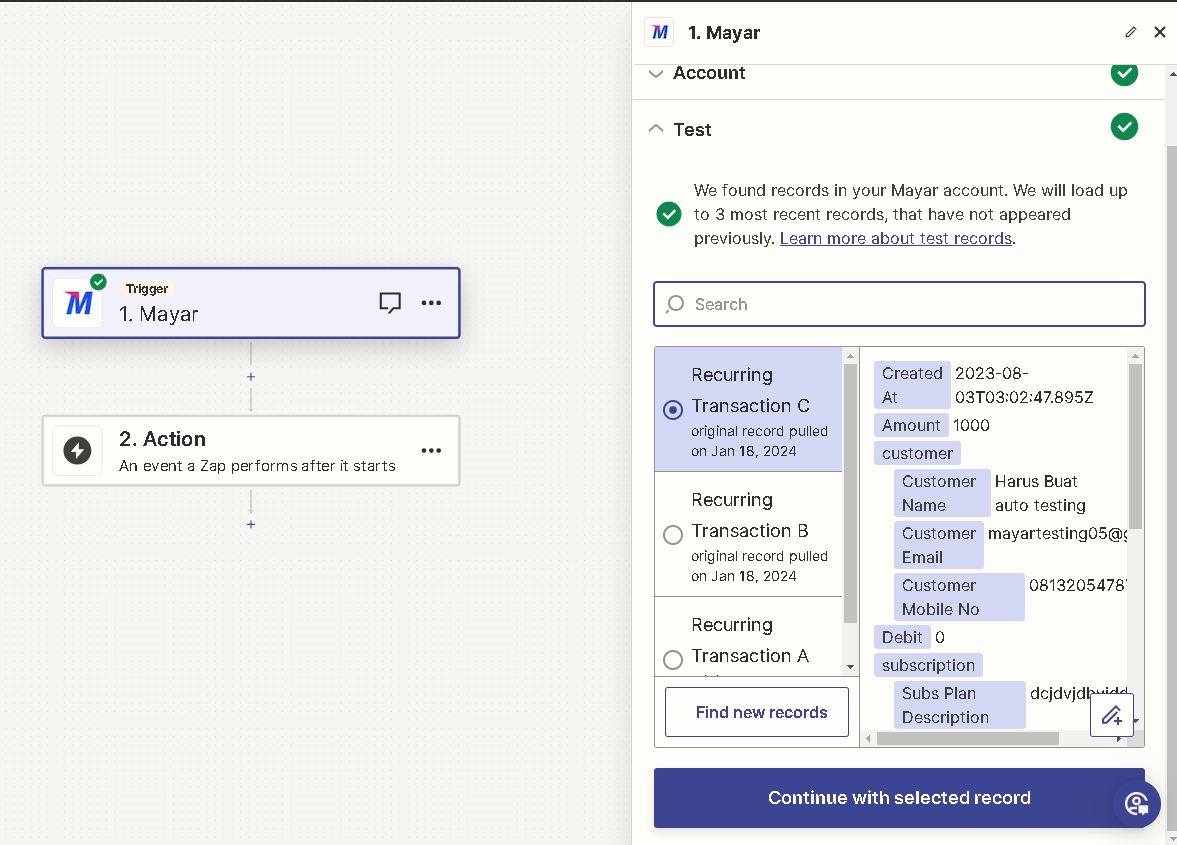Click the Trigger badge on Mayar step
Screen dimensions: 1177x845
[146, 289]
